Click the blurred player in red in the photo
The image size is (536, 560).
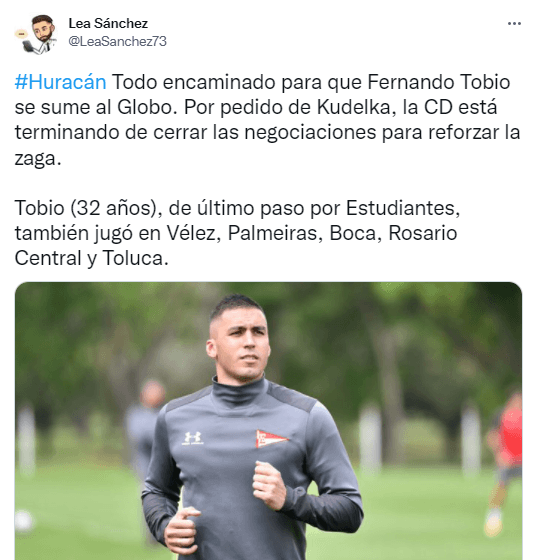coord(506,461)
